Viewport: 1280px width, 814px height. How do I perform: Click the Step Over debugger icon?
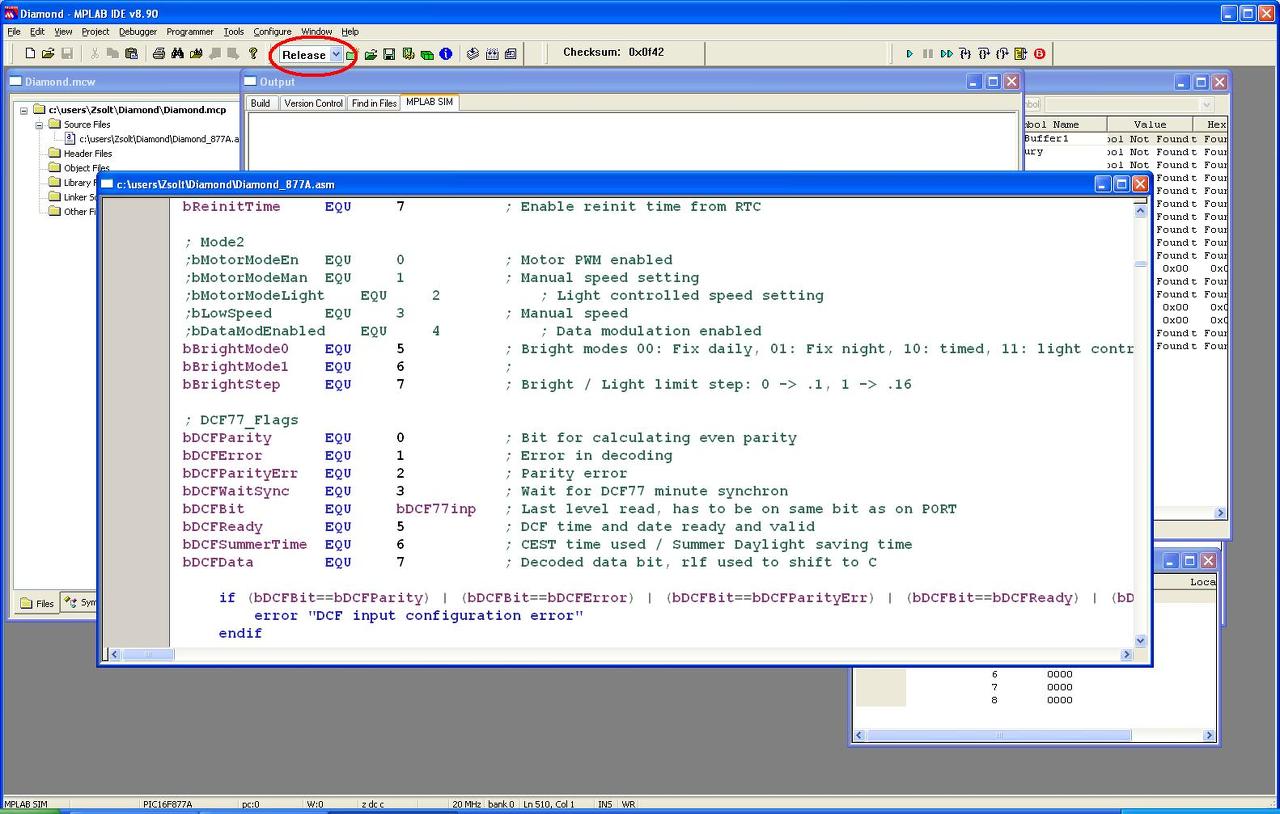984,54
